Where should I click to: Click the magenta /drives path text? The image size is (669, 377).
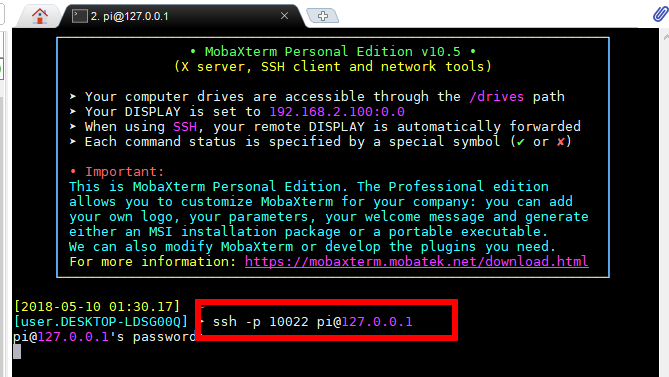(x=497, y=96)
